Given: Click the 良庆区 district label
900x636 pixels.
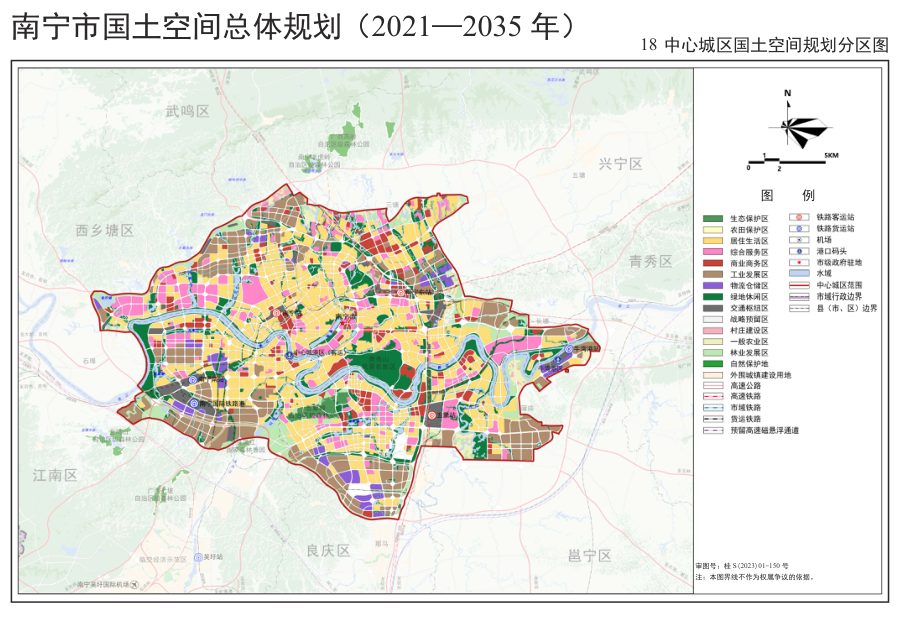Looking at the screenshot, I should [328, 550].
